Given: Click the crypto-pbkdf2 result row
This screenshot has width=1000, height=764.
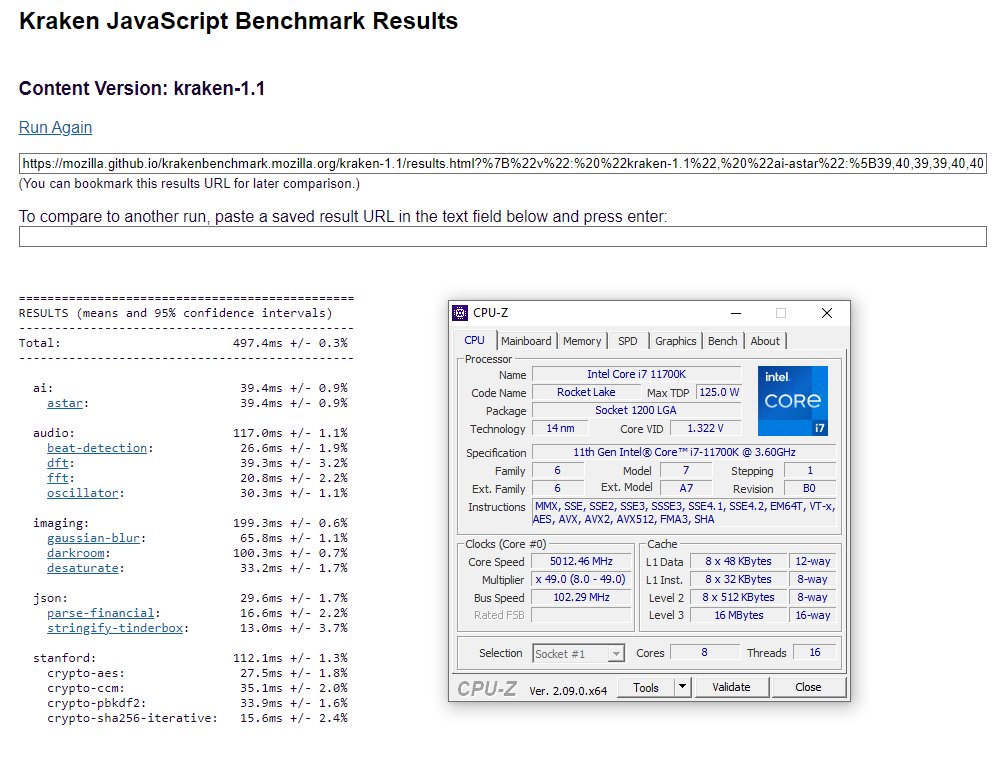Looking at the screenshot, I should pyautogui.click(x=197, y=703).
